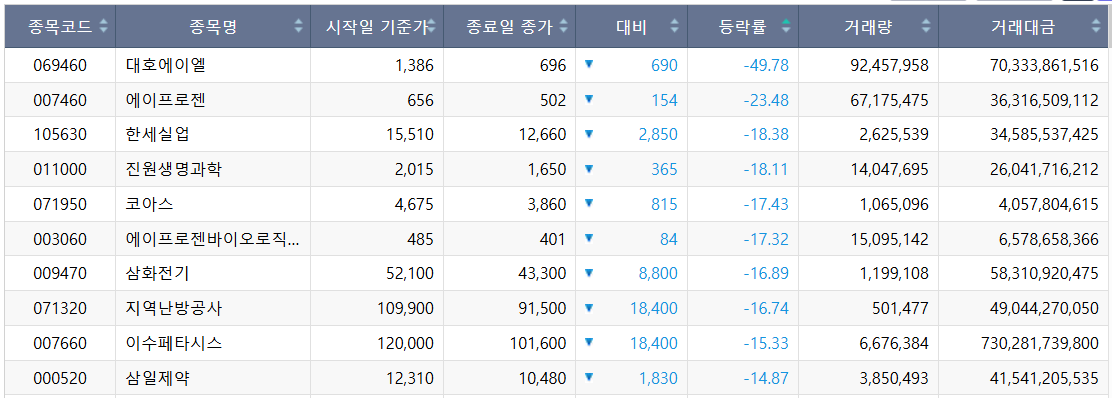Click trading volume 501,477

pos(900,309)
